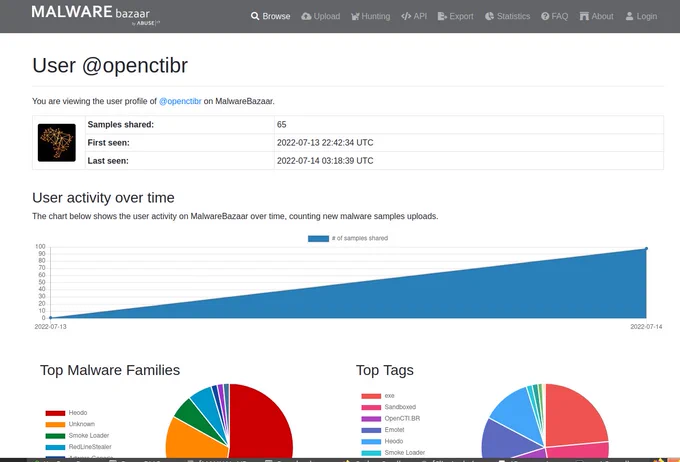Open the FAQ page

coord(554,16)
